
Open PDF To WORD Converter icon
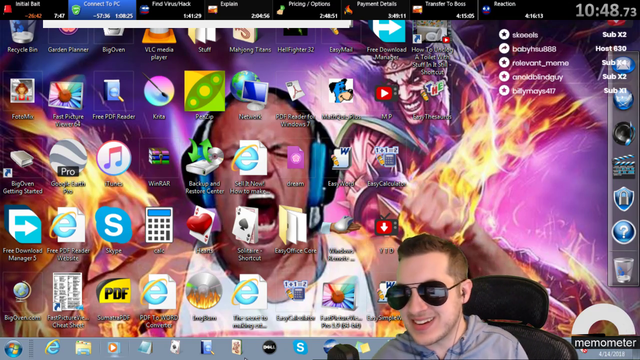click(x=158, y=301)
